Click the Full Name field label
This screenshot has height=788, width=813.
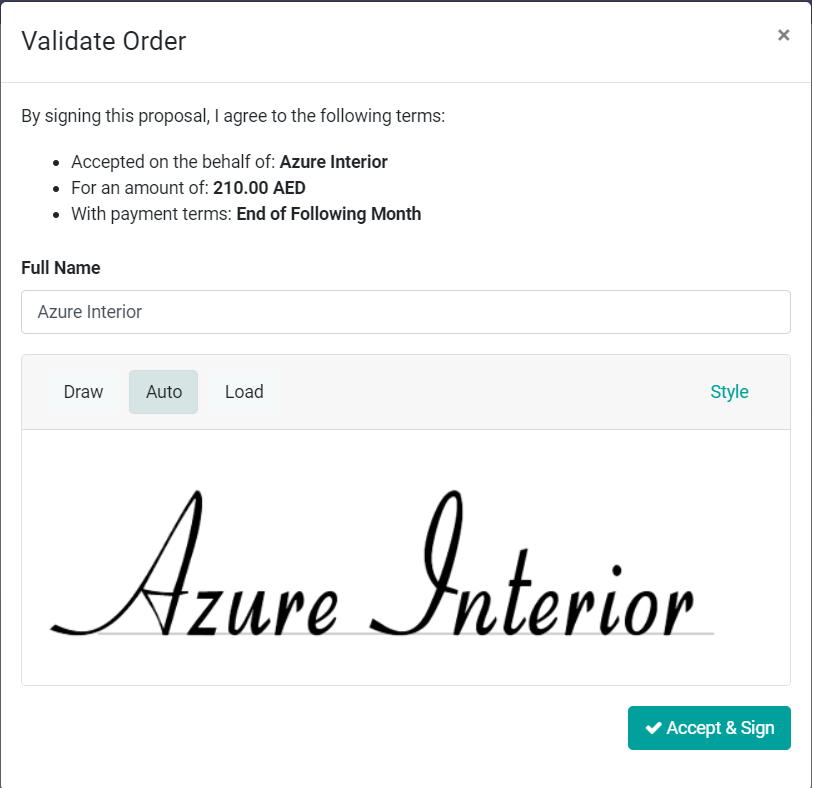[x=61, y=268]
